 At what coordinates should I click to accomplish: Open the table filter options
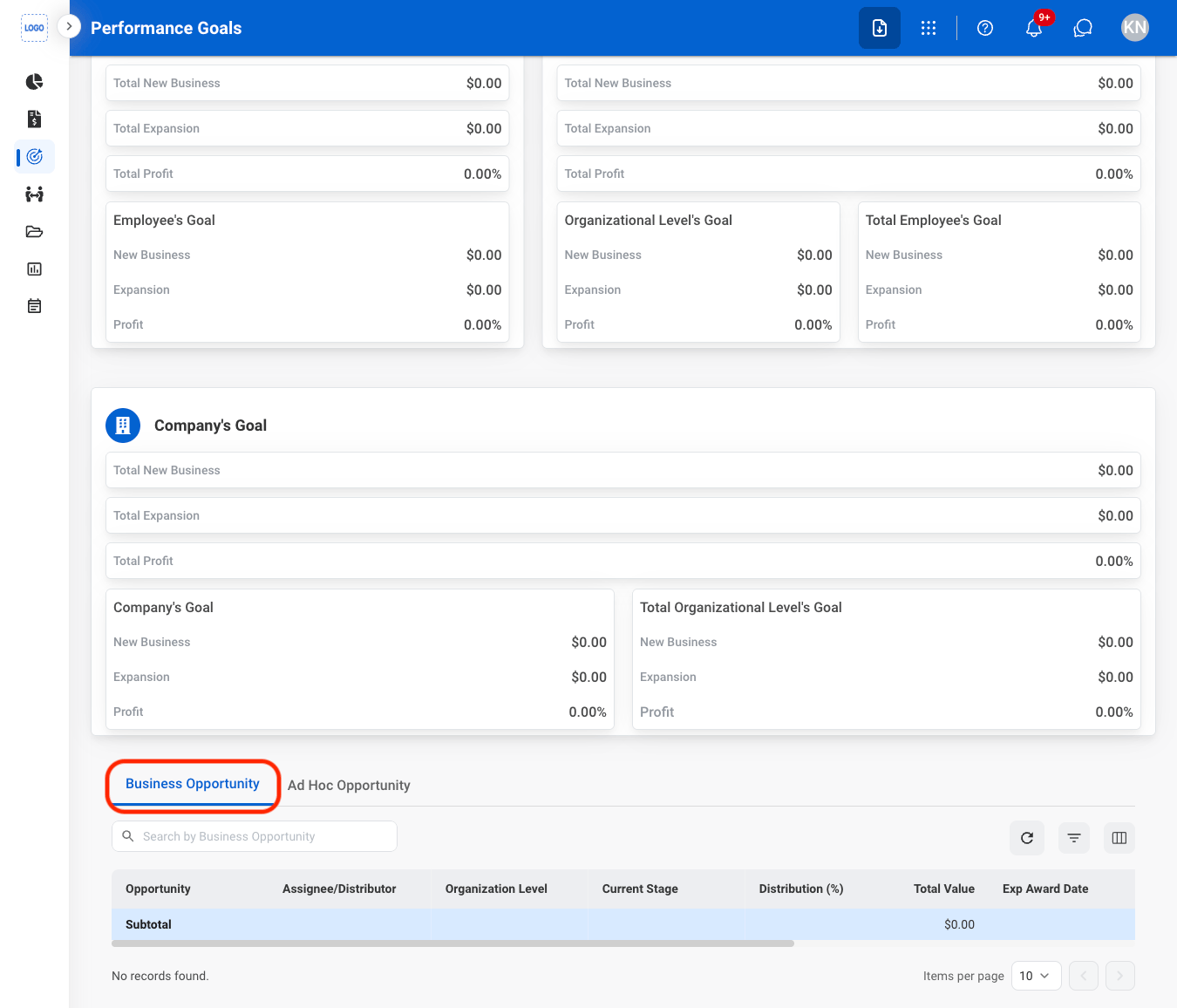[1074, 838]
